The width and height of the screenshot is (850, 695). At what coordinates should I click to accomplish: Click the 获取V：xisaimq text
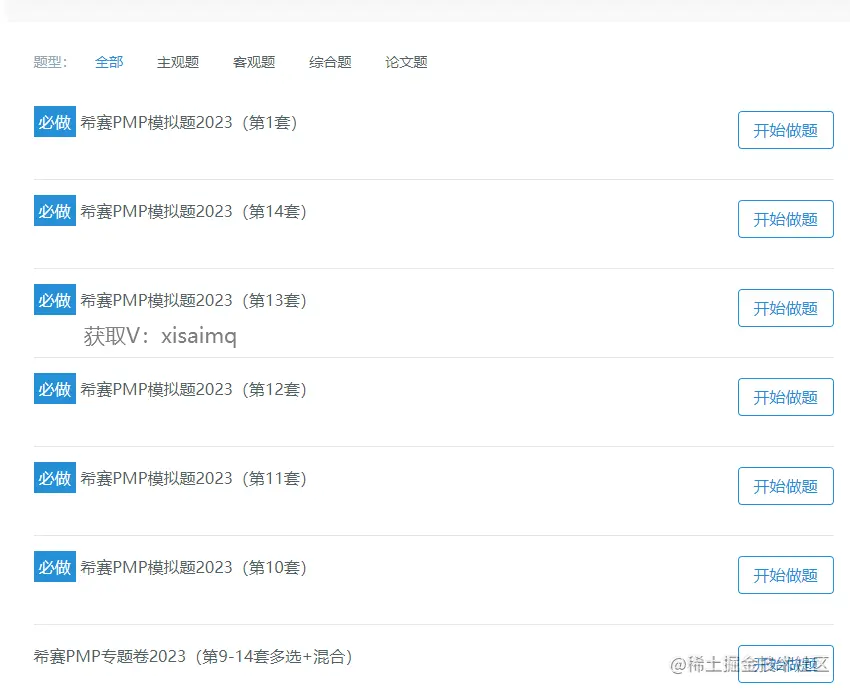(160, 336)
